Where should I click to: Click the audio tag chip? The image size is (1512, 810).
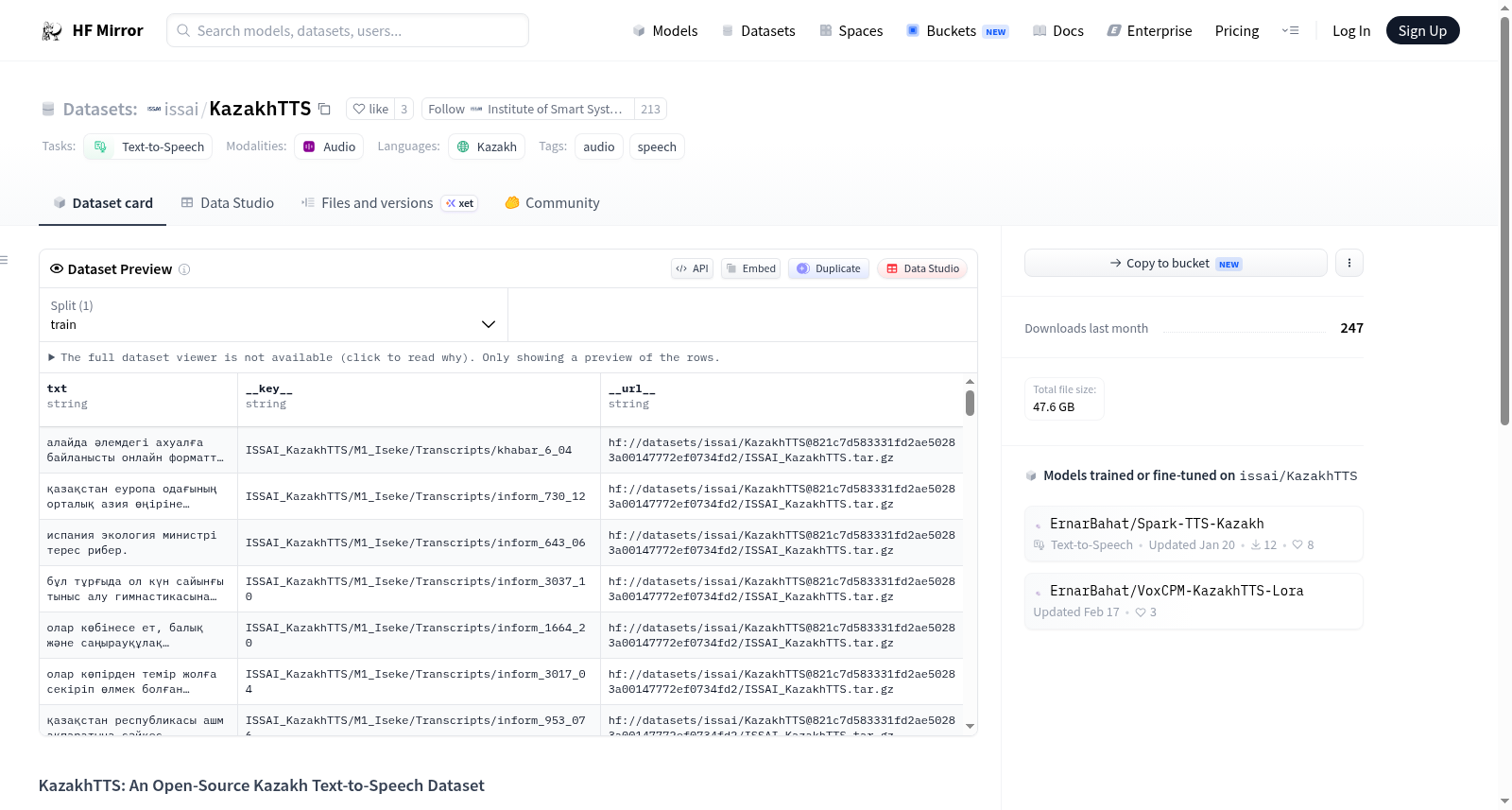click(x=599, y=146)
